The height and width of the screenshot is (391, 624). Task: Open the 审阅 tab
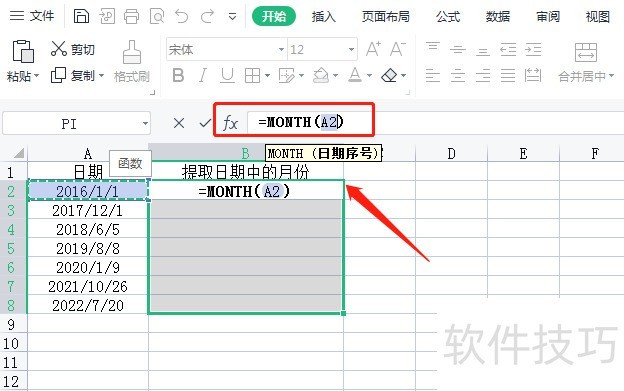(548, 17)
